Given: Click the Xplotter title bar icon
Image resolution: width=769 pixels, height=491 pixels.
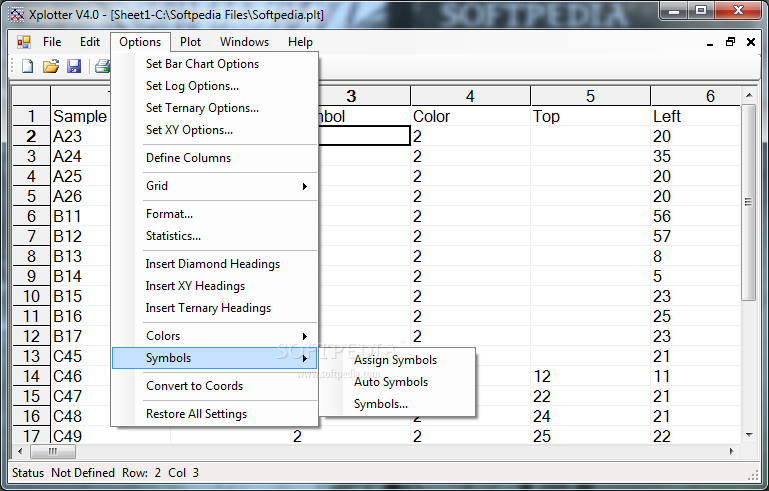Looking at the screenshot, I should click(17, 15).
